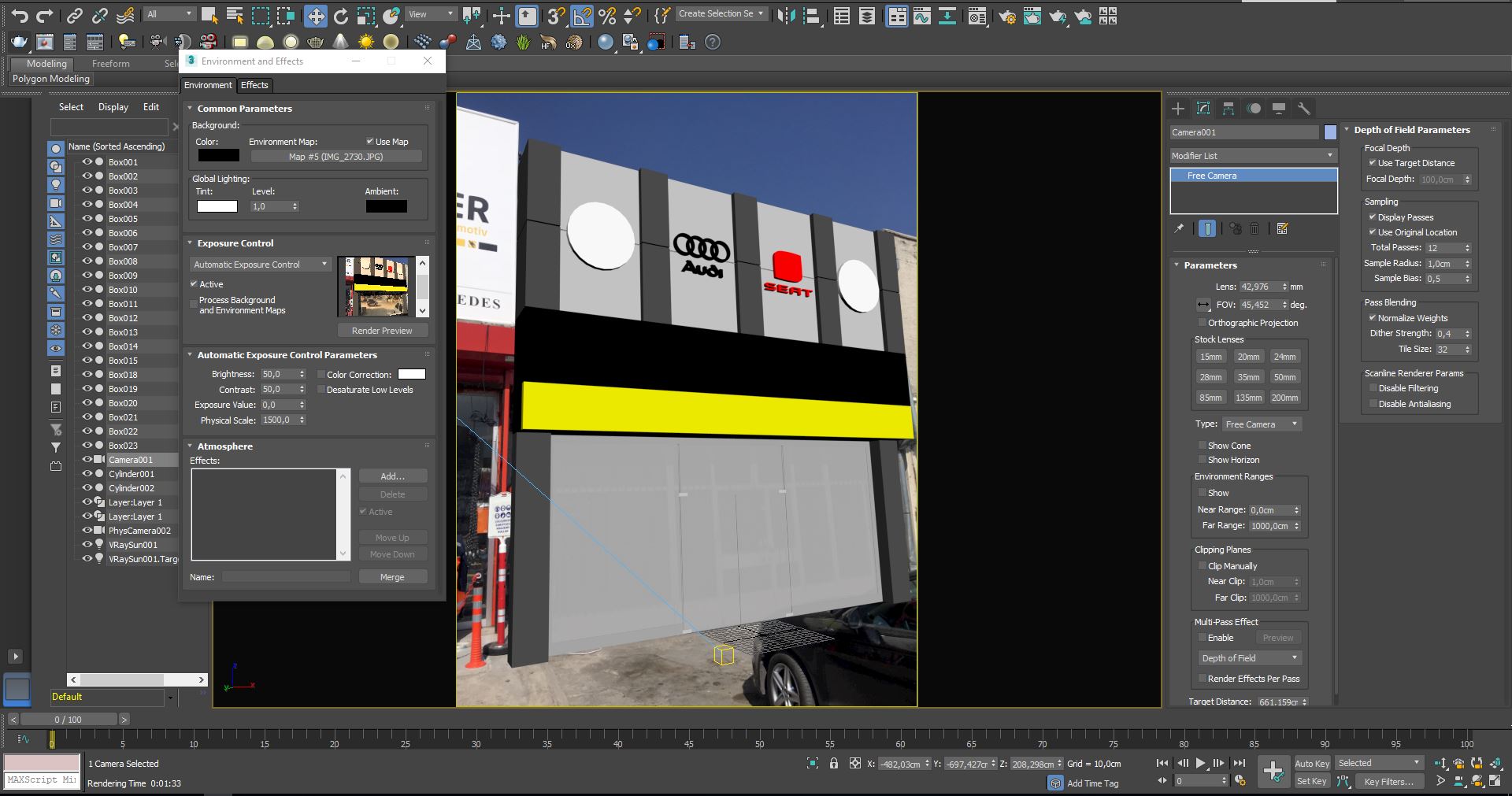The image size is (1512, 796).
Task: Uncheck Use Target Distance
Action: pyautogui.click(x=1372, y=163)
